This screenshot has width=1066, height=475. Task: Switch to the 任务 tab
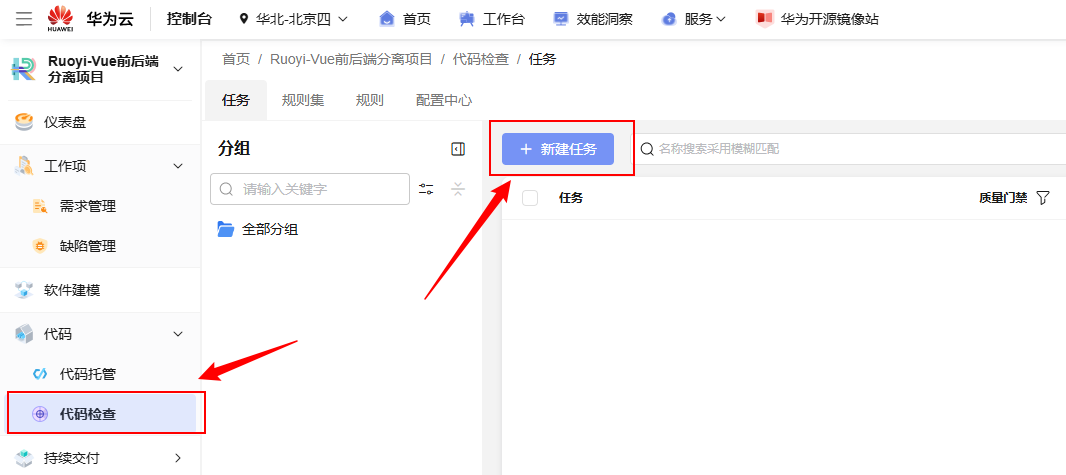(x=236, y=101)
